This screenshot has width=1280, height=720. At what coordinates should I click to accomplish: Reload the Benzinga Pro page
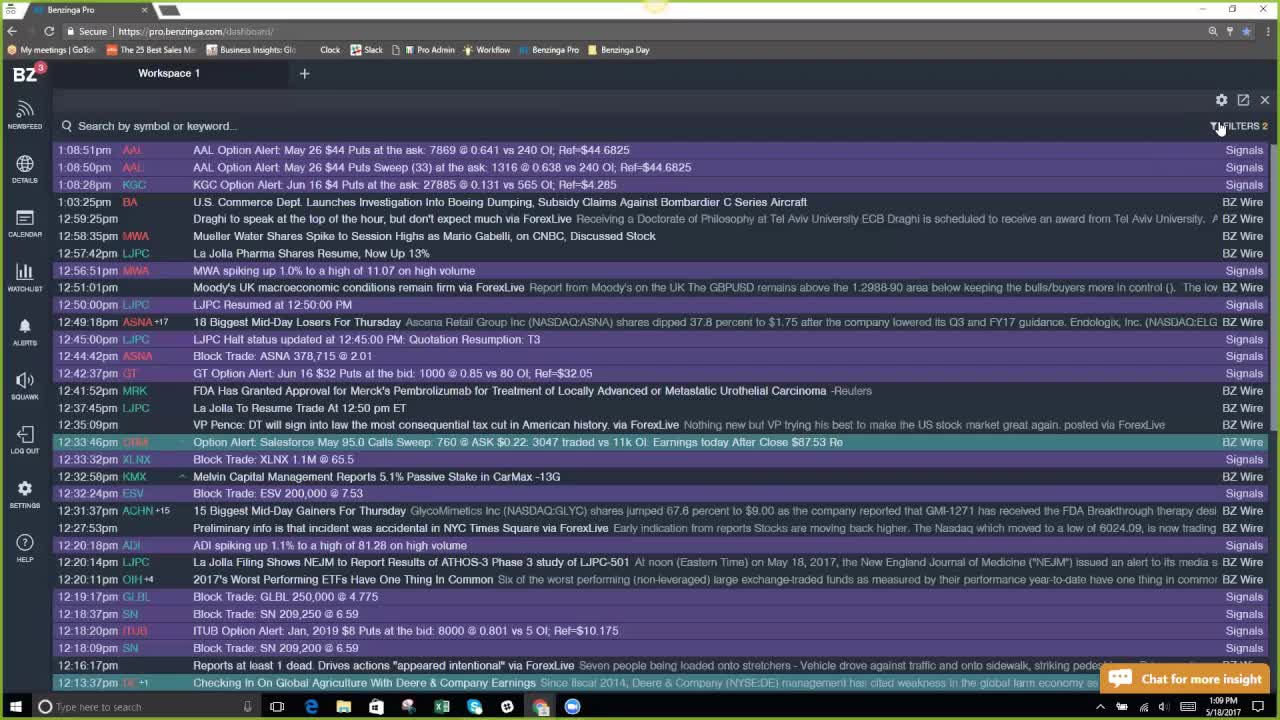point(48,31)
